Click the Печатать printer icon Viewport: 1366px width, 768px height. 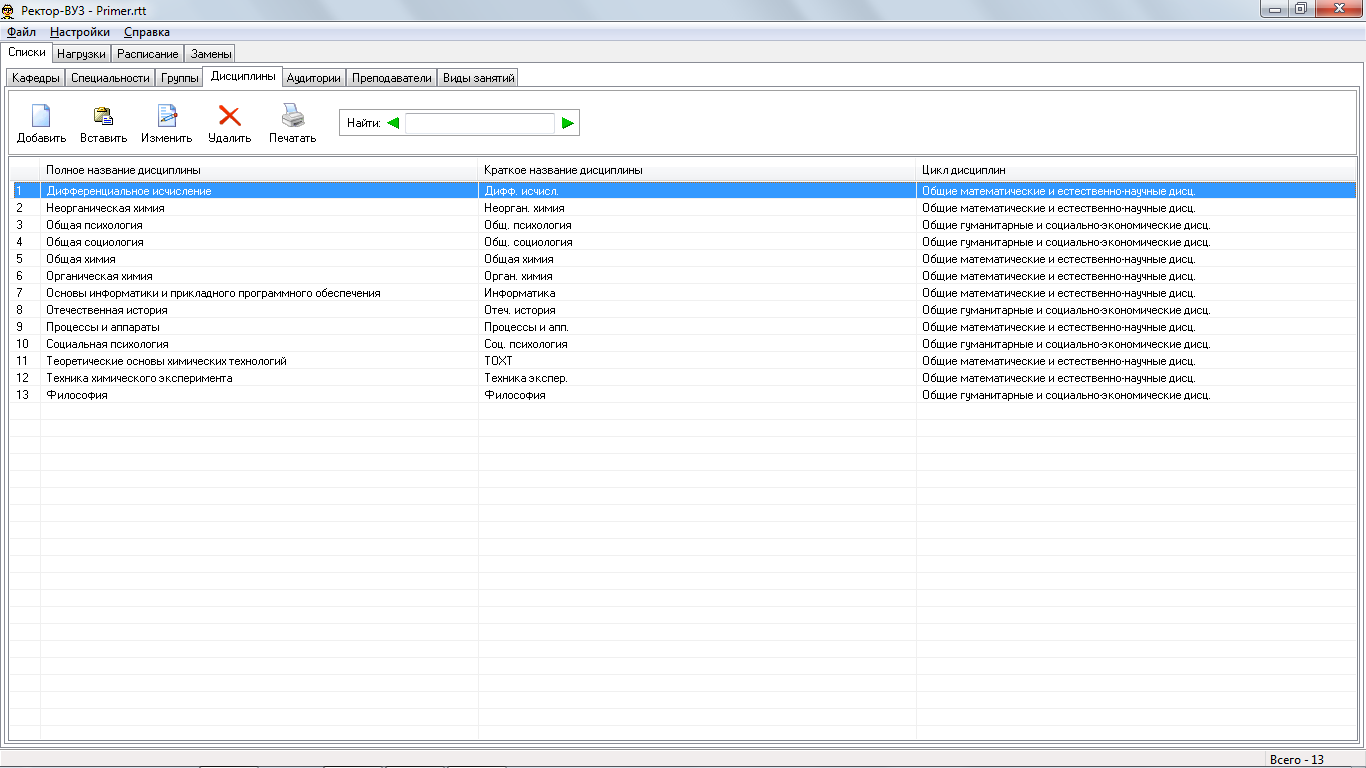[x=292, y=116]
